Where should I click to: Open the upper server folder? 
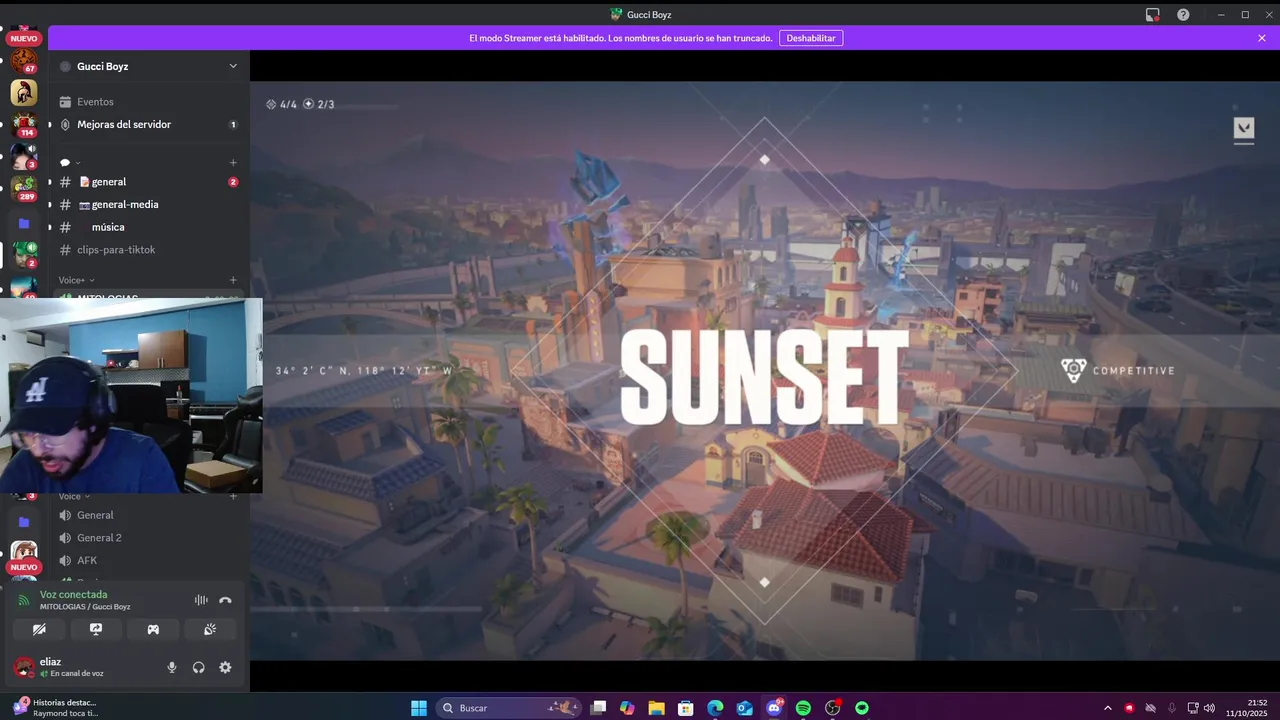click(x=24, y=224)
